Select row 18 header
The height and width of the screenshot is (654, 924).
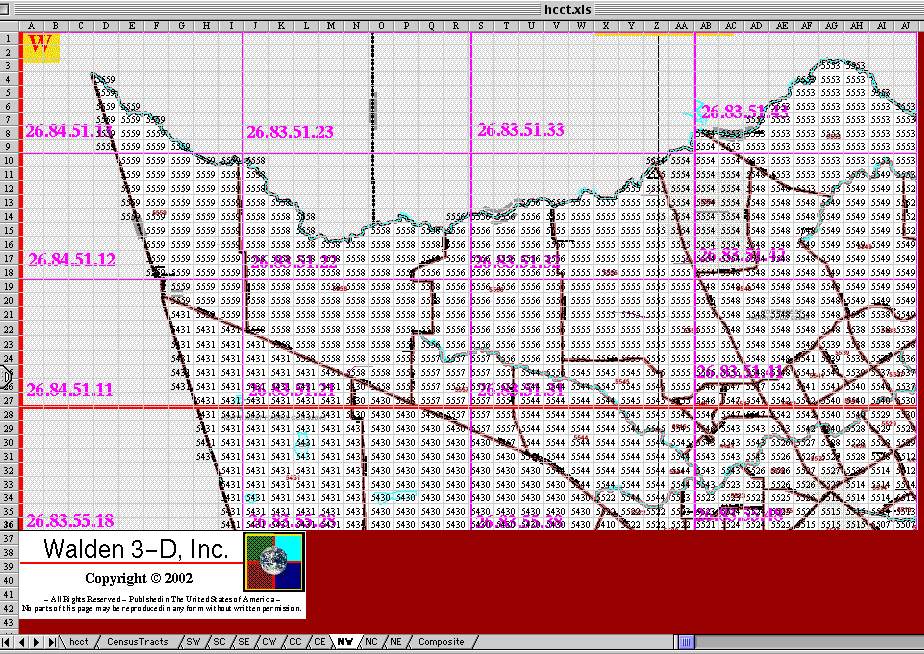coord(9,272)
